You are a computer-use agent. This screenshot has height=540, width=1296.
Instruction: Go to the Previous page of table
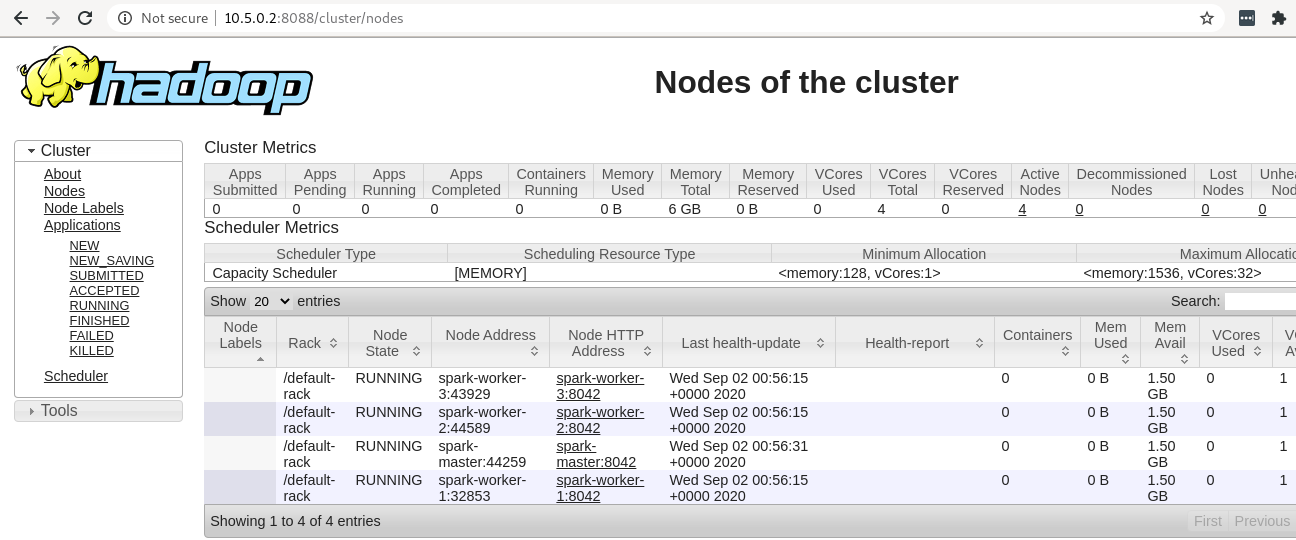[x=1262, y=521]
